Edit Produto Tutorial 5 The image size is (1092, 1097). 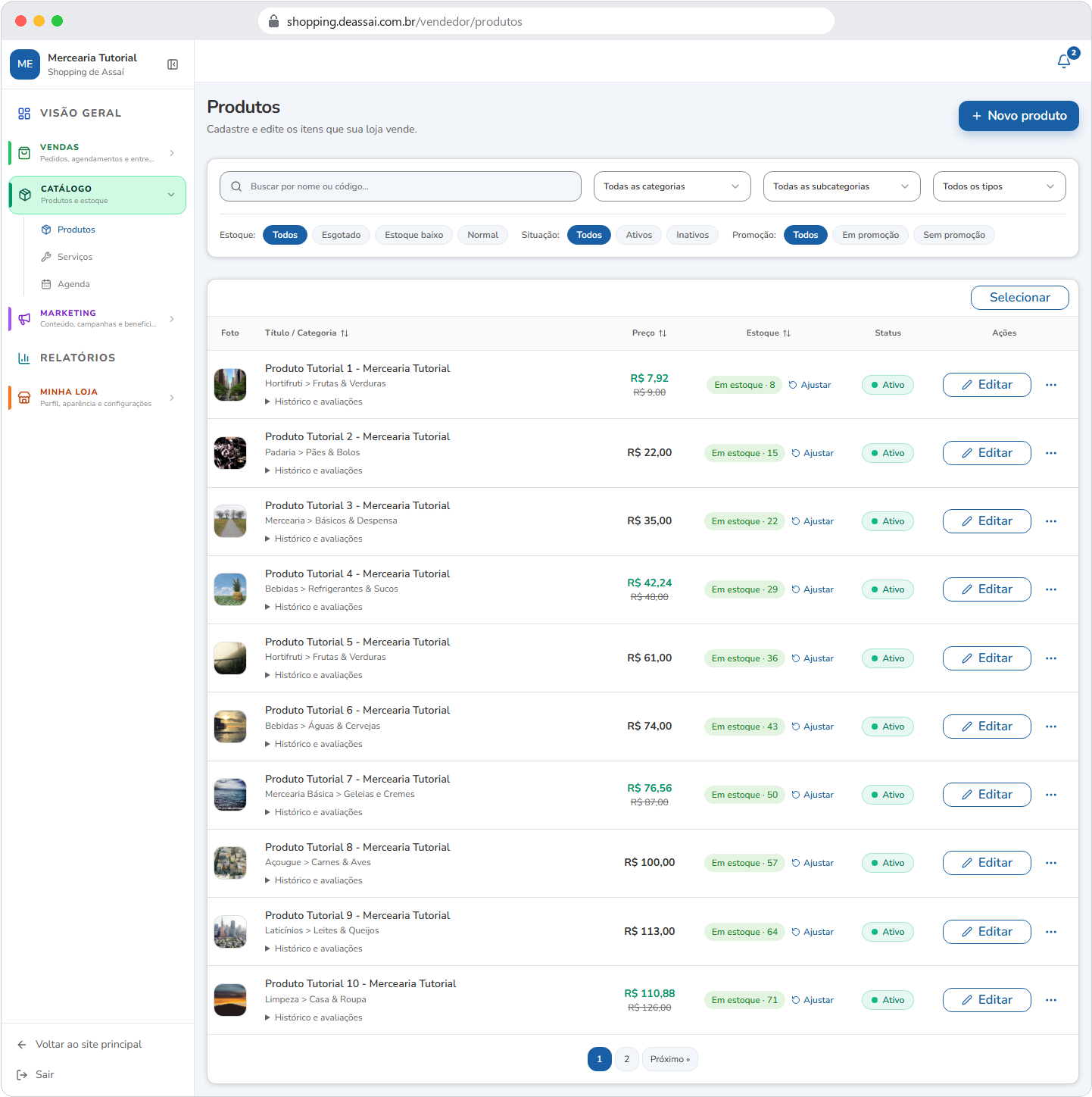point(987,658)
